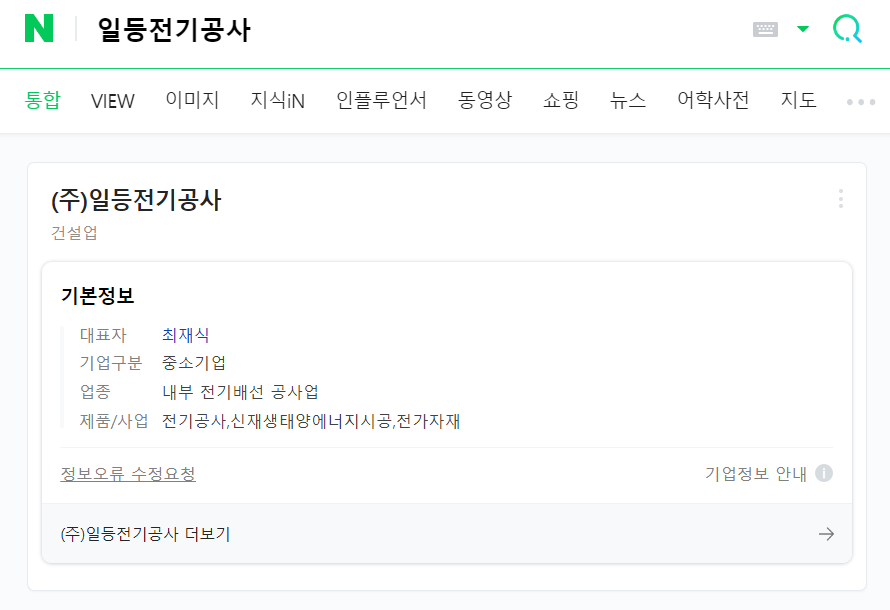Select the 통합 tab

point(43,100)
